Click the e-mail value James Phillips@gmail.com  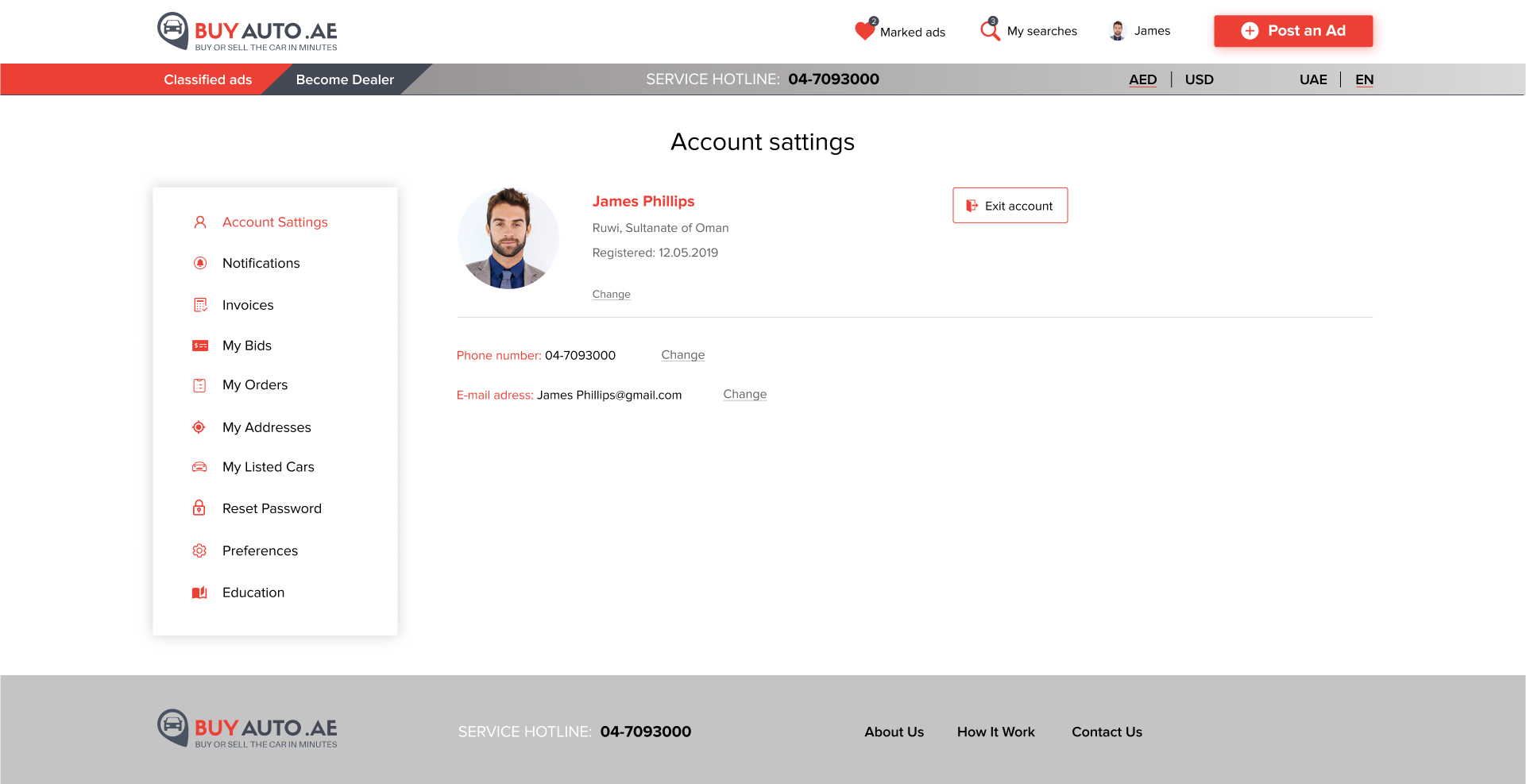[x=609, y=396]
